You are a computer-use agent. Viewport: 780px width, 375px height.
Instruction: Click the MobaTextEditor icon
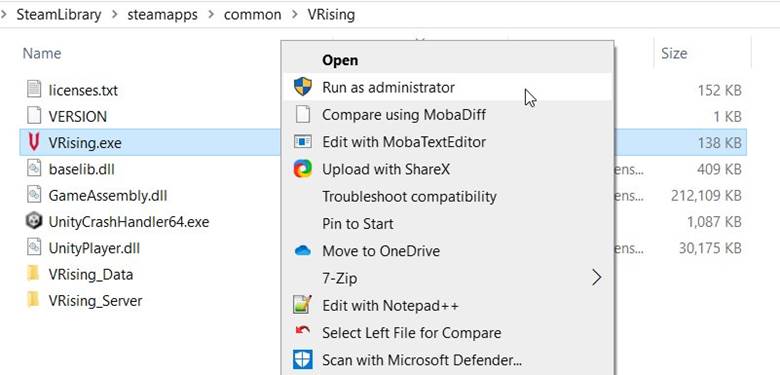click(x=302, y=142)
